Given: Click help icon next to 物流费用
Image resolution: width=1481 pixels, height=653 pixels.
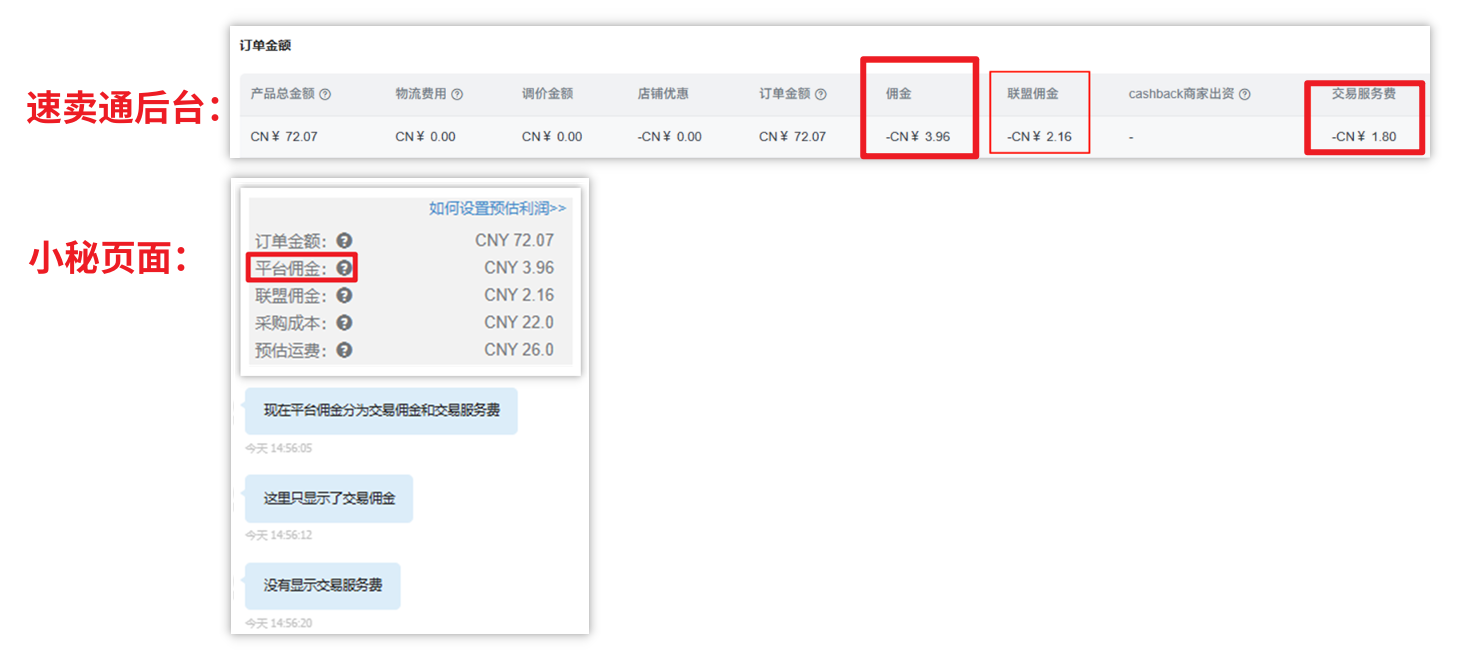Looking at the screenshot, I should [x=457, y=94].
